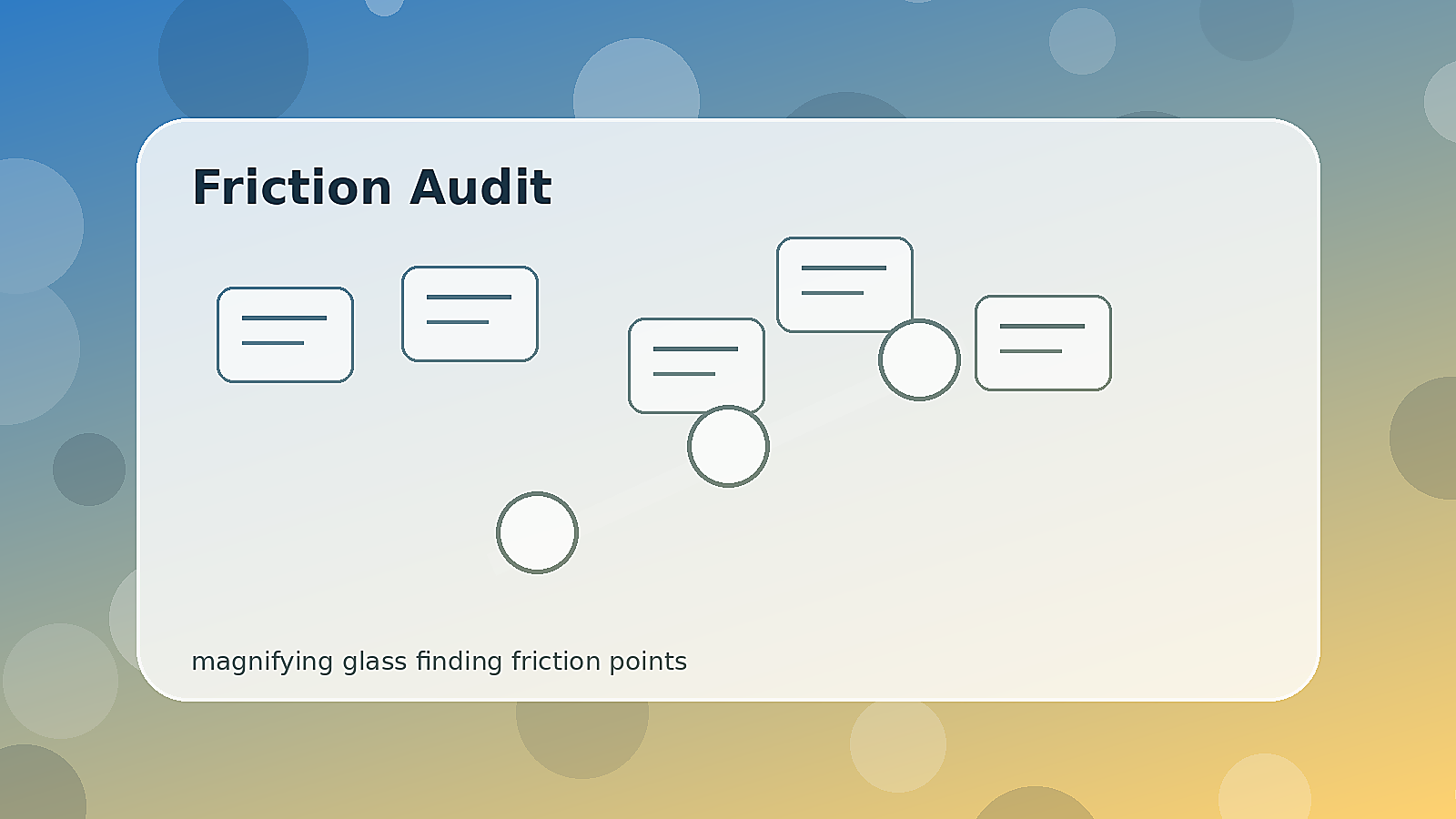
Task: Click the 'magnifying glass finding friction points' caption
Action: coord(439,662)
